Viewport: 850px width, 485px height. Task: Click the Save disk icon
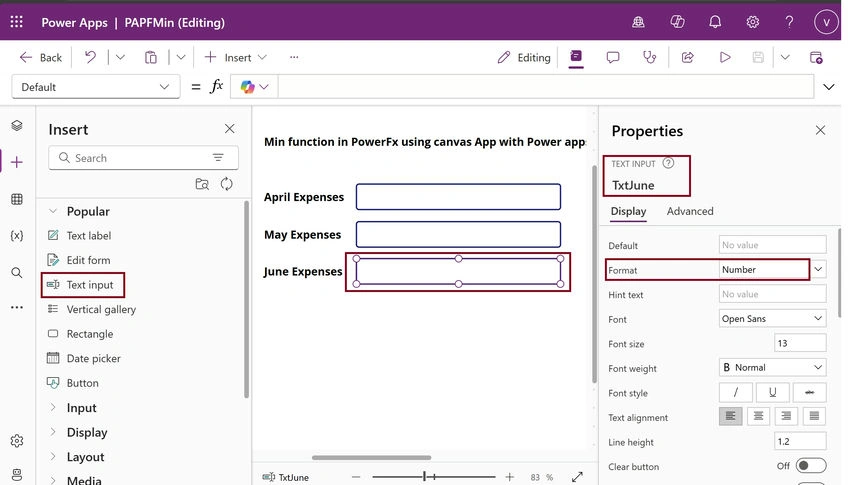pyautogui.click(x=758, y=57)
